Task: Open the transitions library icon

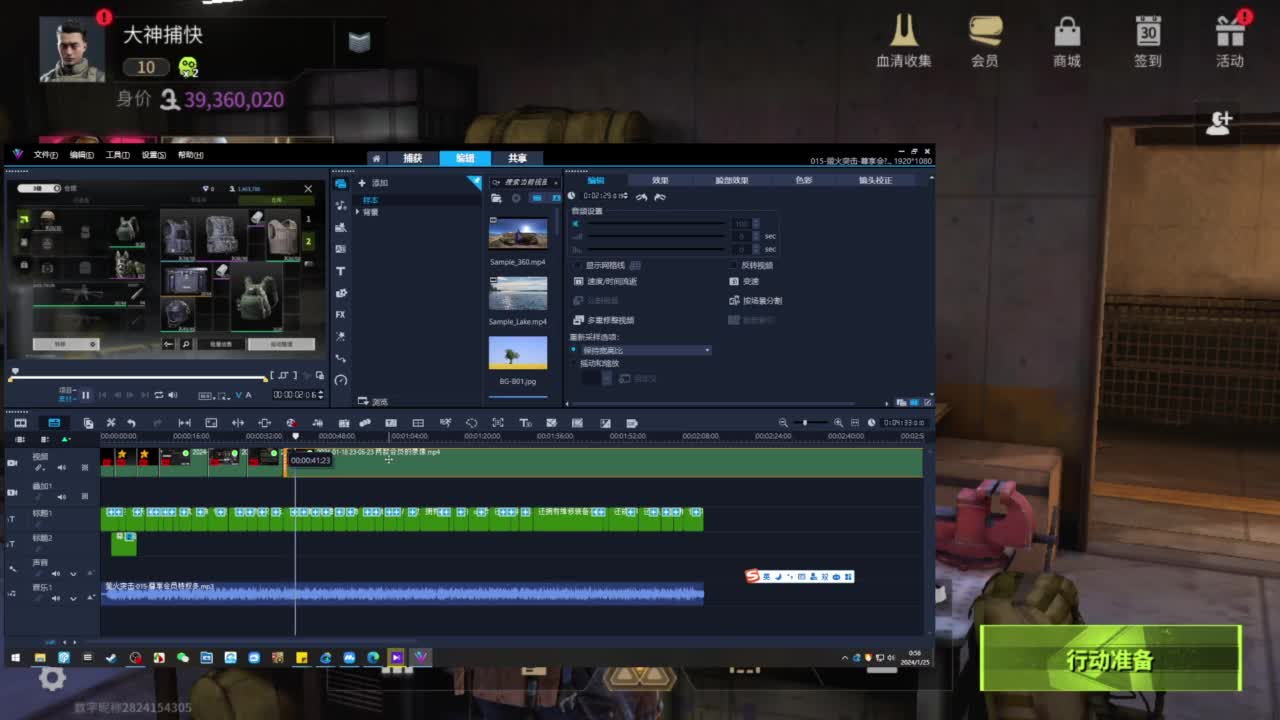Action: [341, 249]
